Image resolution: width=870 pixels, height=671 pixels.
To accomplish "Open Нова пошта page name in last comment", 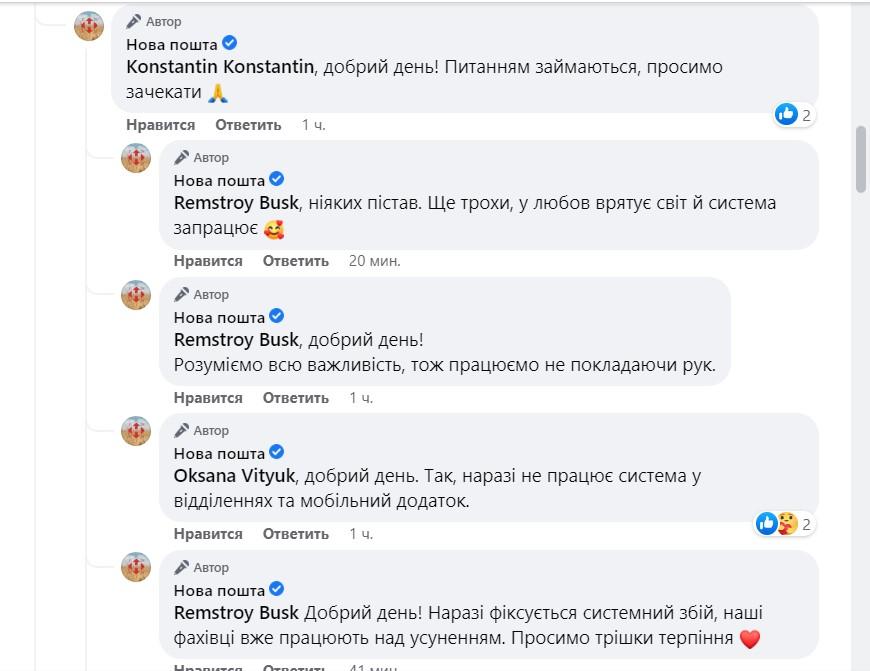I will click(x=219, y=590).
